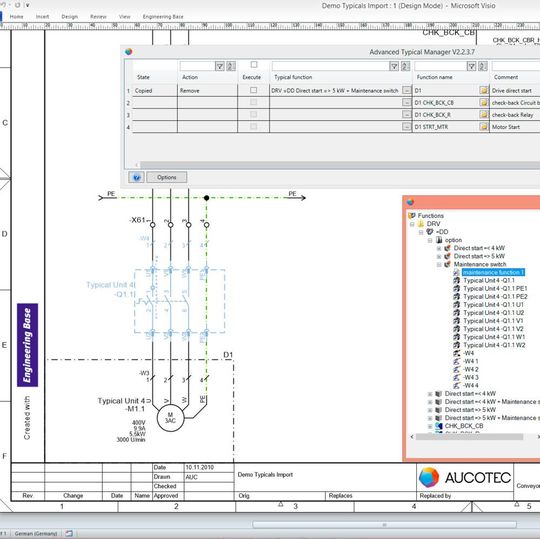This screenshot has width=540, height=539.
Task: Click the German (Germany) language indicator
Action: point(36,533)
